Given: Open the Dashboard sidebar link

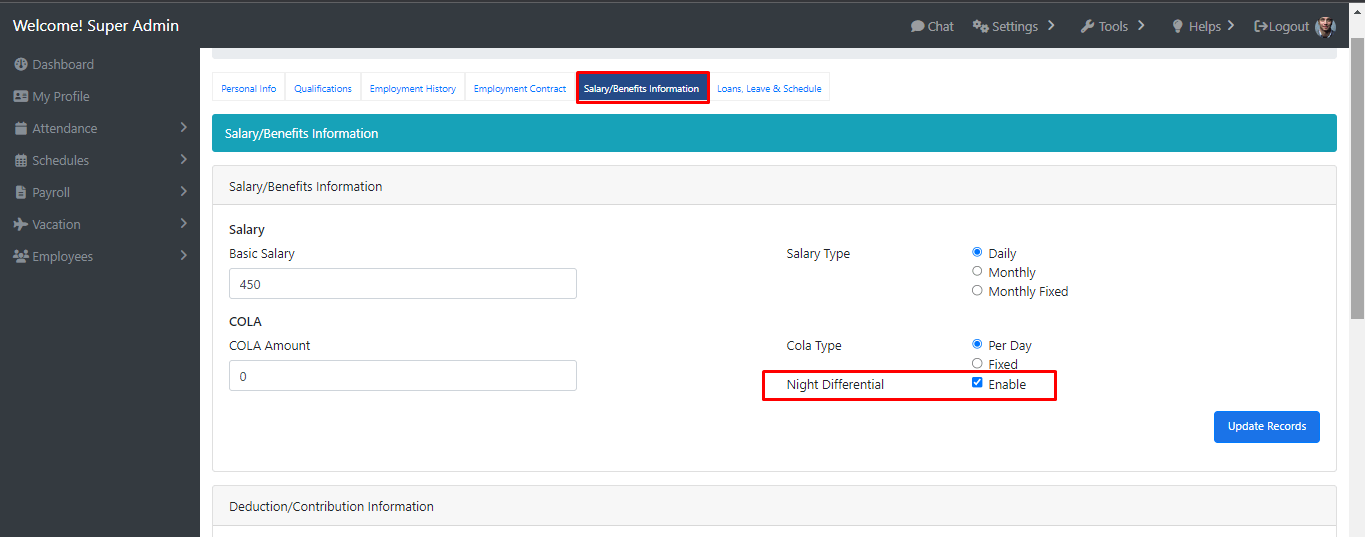Looking at the screenshot, I should [x=63, y=64].
